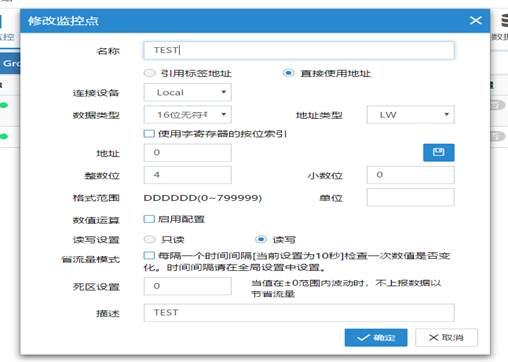This screenshot has width=508, height=362.
Task: Tick the 启用配置 checkbox
Action: pos(149,219)
